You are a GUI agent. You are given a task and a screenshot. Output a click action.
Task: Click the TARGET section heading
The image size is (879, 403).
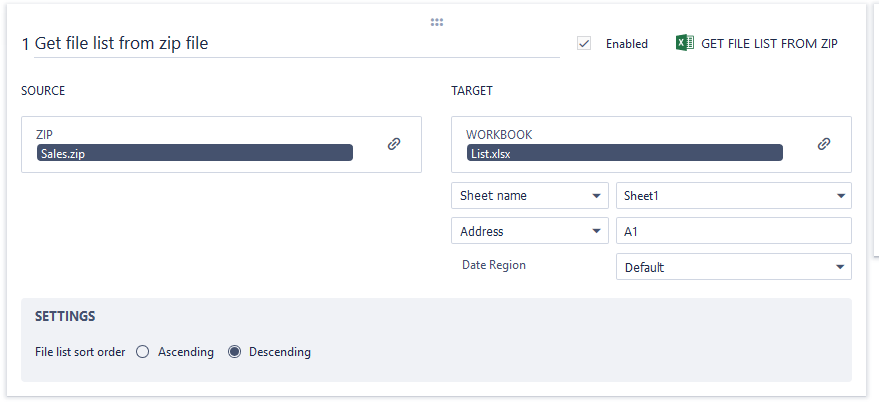[472, 91]
